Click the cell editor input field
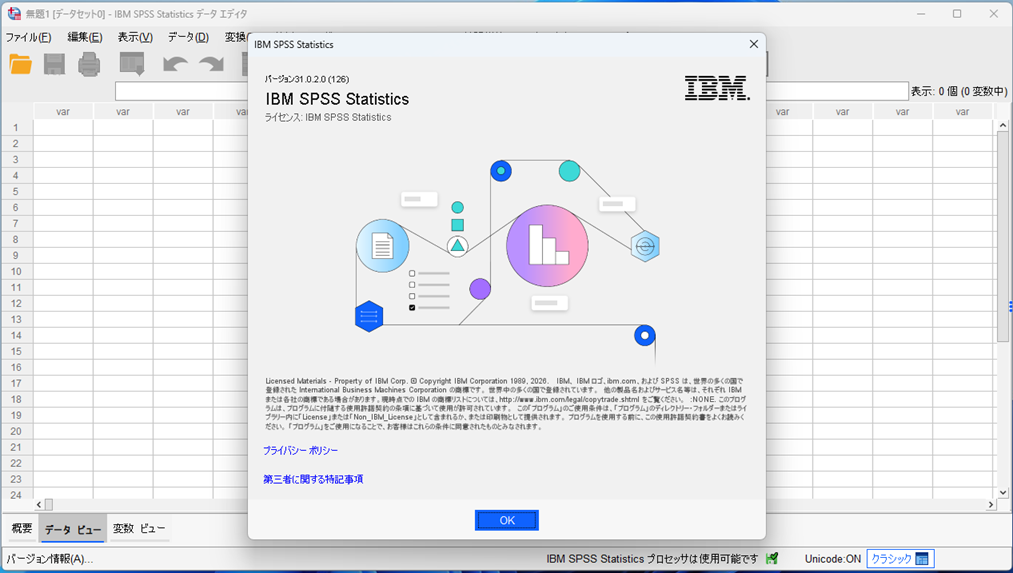Screen dimensions: 1013x573 coord(512,91)
